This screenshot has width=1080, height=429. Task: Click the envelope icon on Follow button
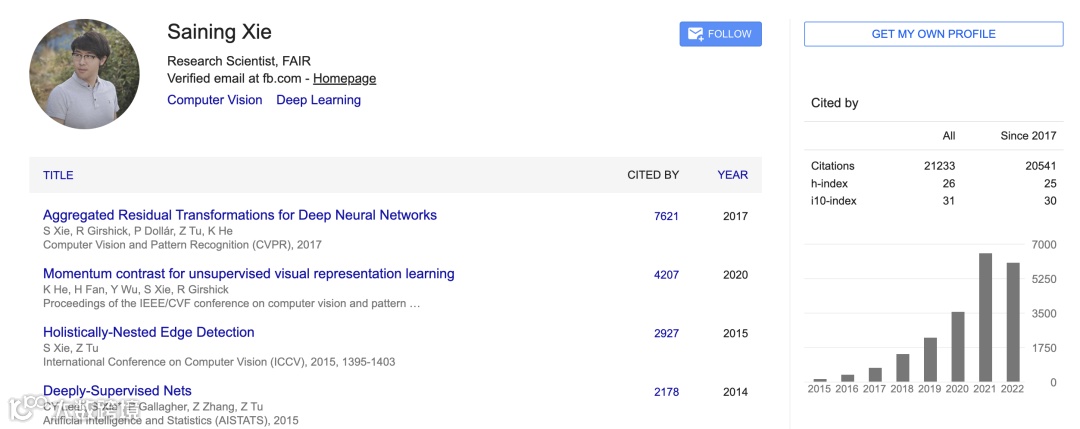tap(695, 34)
